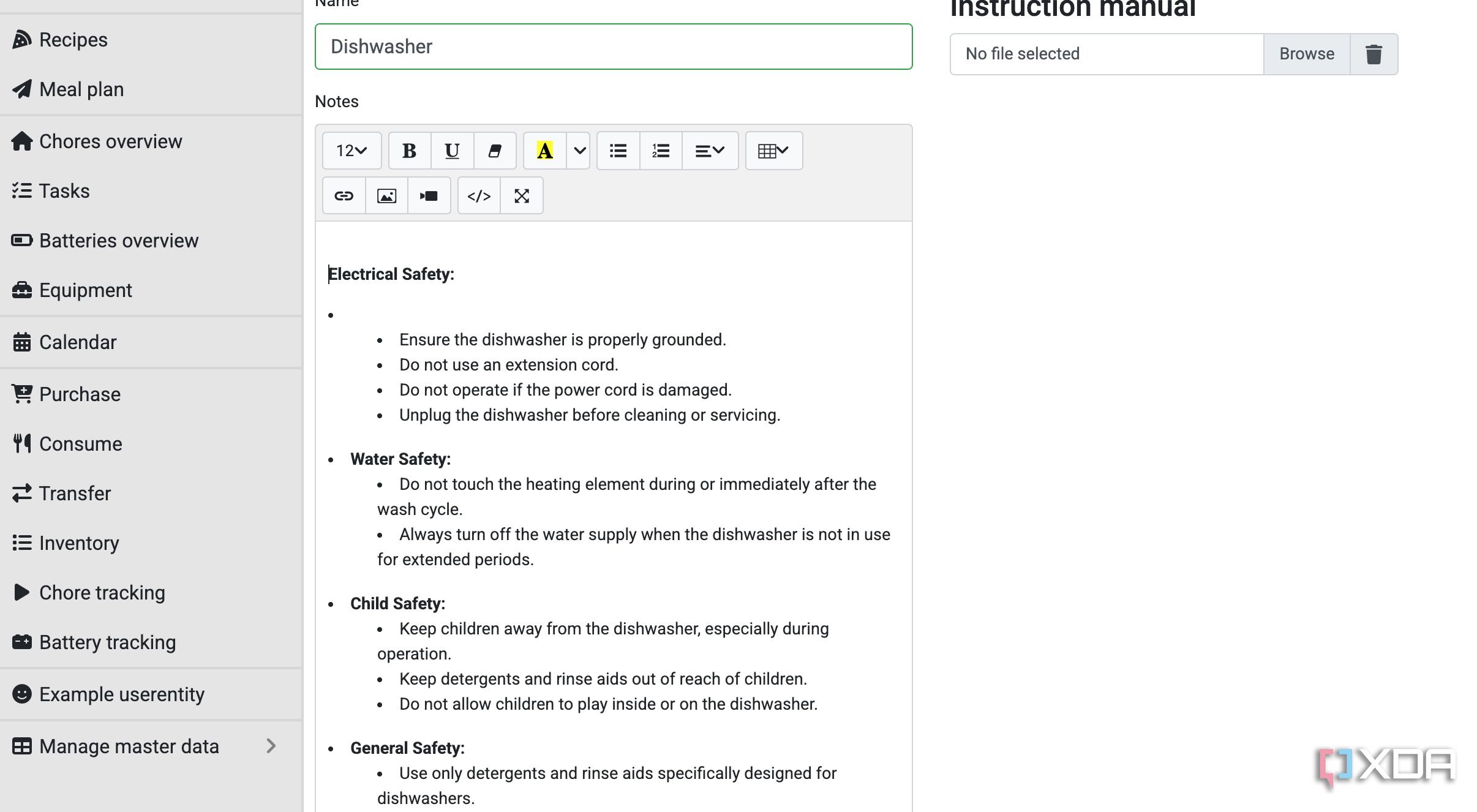Open Battery tracking from the sidebar

[151, 642]
